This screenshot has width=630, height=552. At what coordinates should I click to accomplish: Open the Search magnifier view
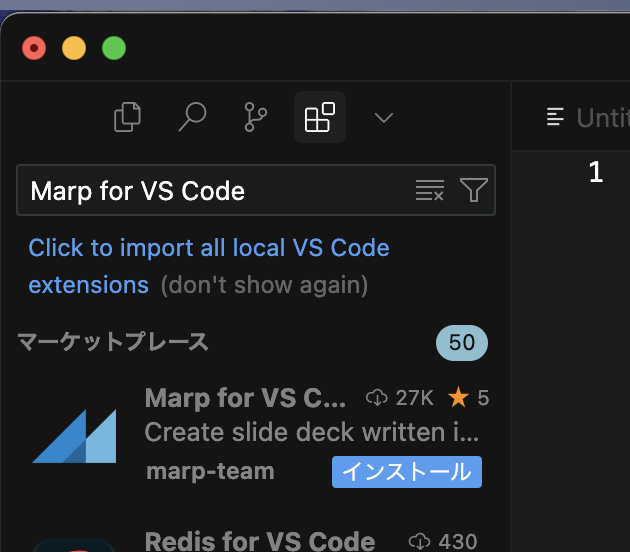pyautogui.click(x=192, y=117)
